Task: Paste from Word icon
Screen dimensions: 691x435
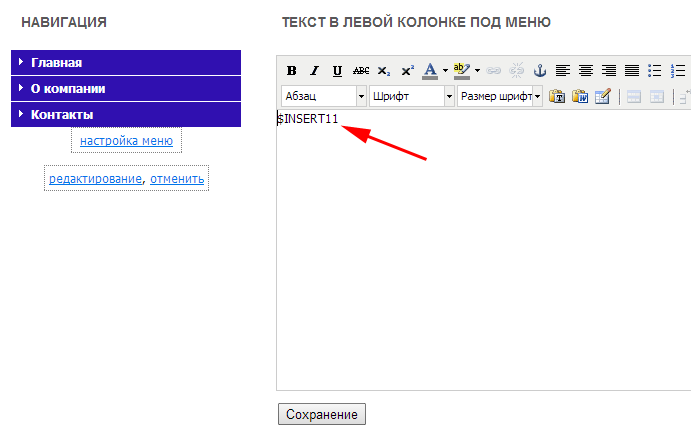Action: [580, 97]
